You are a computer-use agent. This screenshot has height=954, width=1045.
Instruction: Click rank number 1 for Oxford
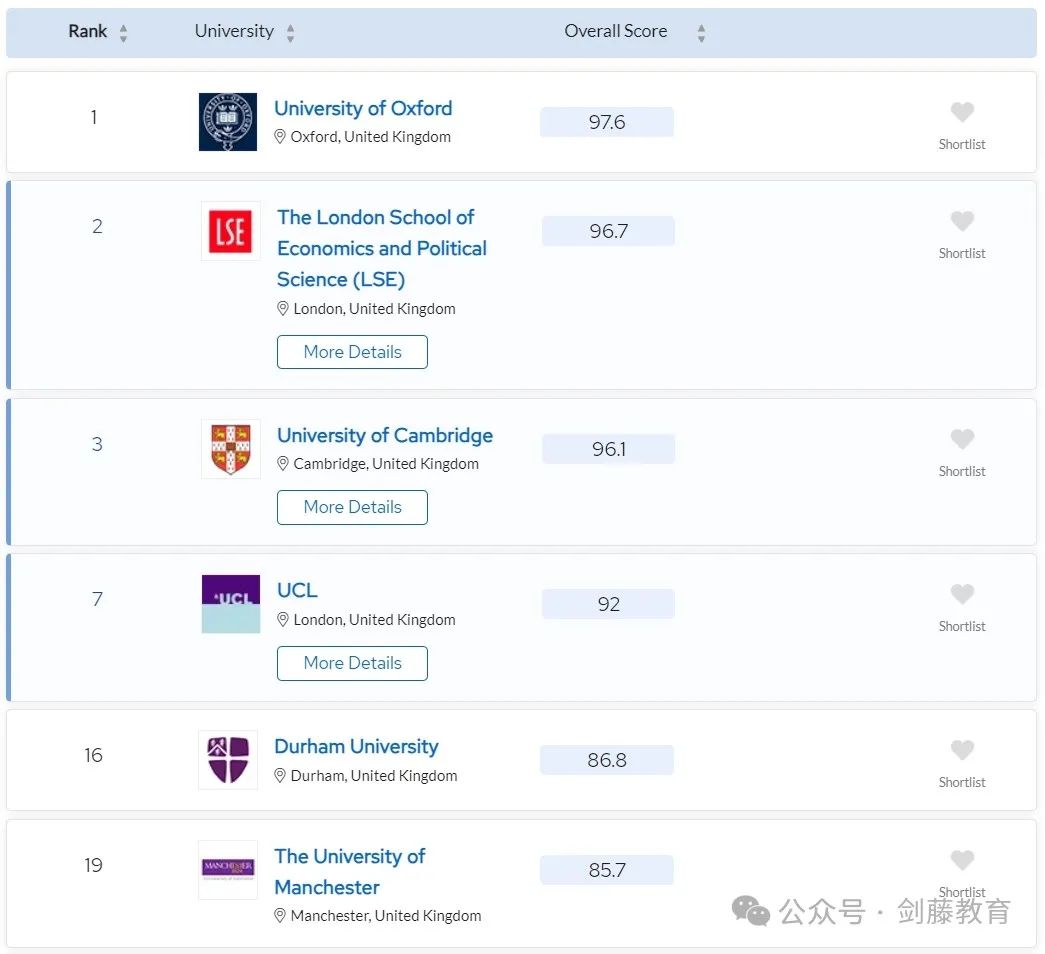[94, 117]
